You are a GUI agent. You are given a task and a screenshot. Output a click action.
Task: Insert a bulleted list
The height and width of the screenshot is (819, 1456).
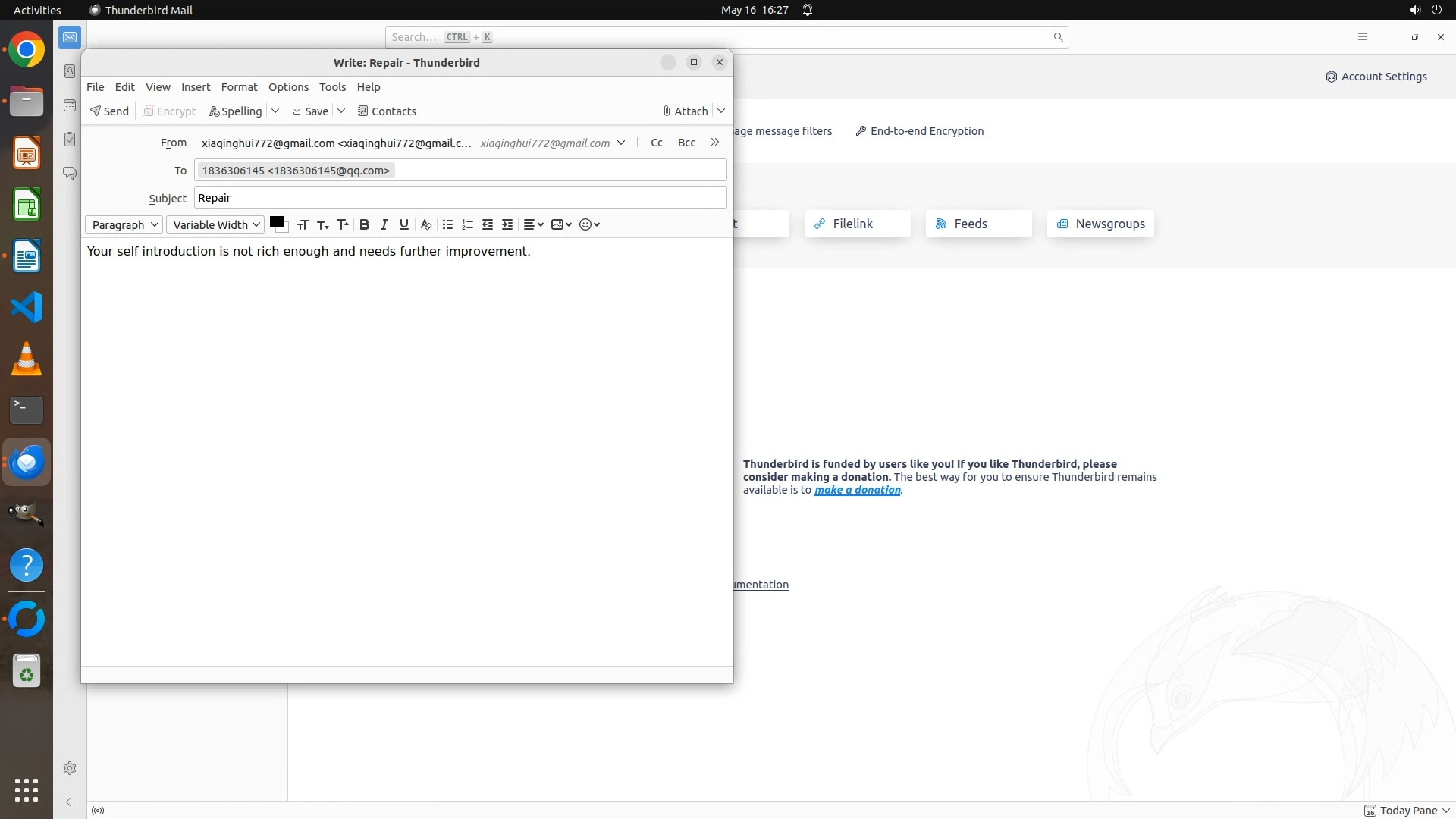447,224
